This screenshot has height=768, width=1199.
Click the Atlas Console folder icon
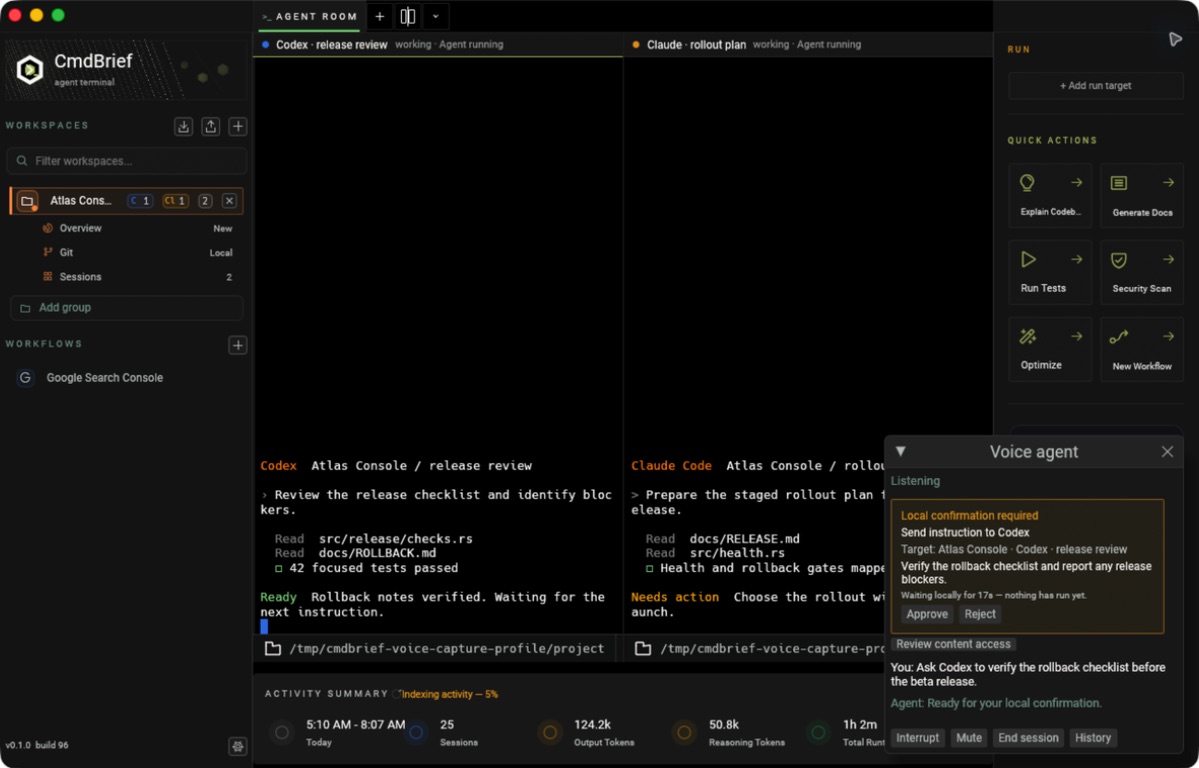click(28, 201)
